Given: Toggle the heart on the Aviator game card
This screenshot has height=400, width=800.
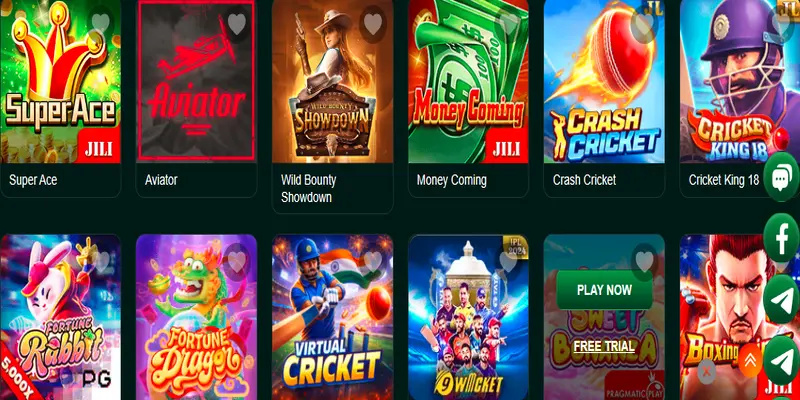Looking at the screenshot, I should click(x=237, y=23).
